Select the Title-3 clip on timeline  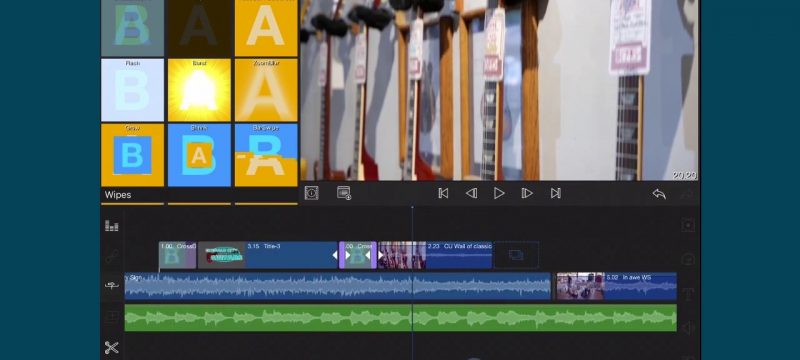pyautogui.click(x=268, y=255)
